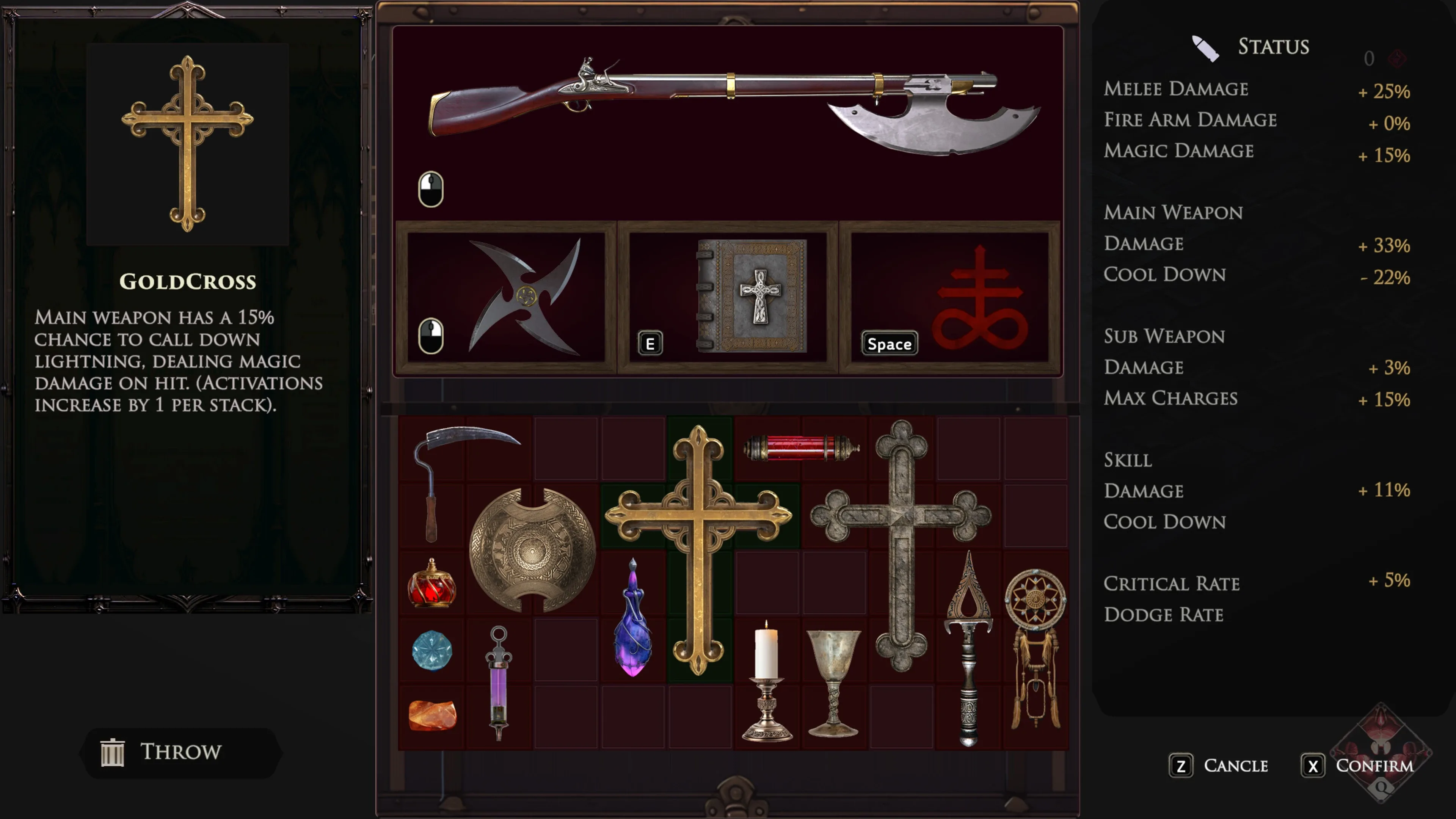Select the red jeweled orb item
Image resolution: width=1456 pixels, height=819 pixels.
pos(431,583)
